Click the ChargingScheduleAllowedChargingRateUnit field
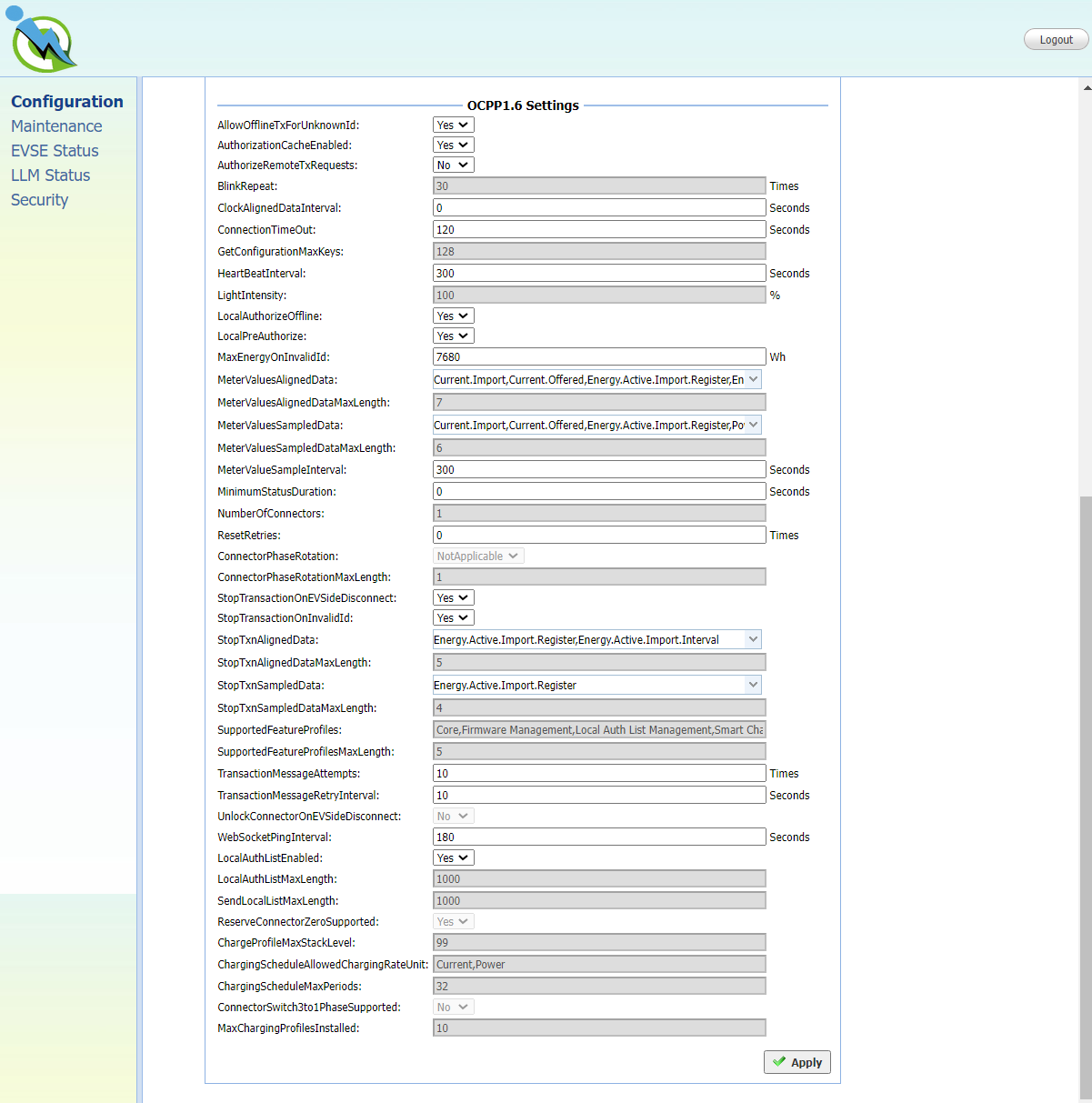Viewport: 1092px width, 1103px height. coord(599,965)
